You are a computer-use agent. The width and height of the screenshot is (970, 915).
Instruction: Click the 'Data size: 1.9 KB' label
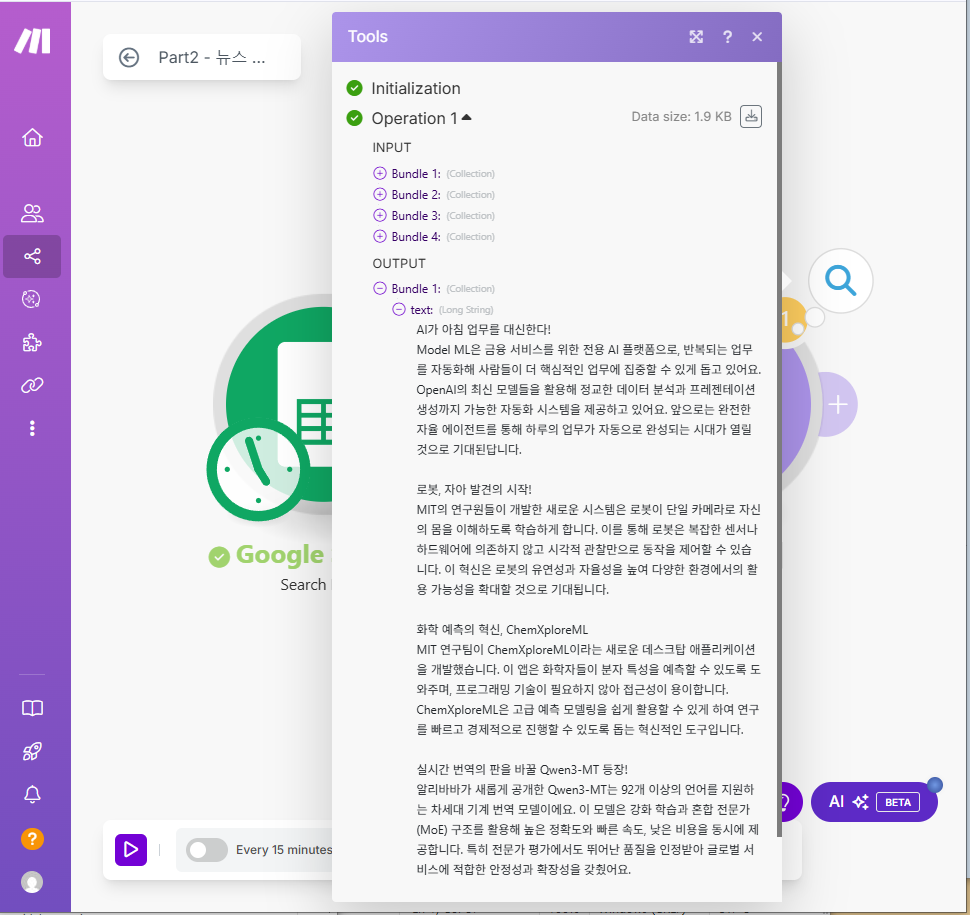681,116
